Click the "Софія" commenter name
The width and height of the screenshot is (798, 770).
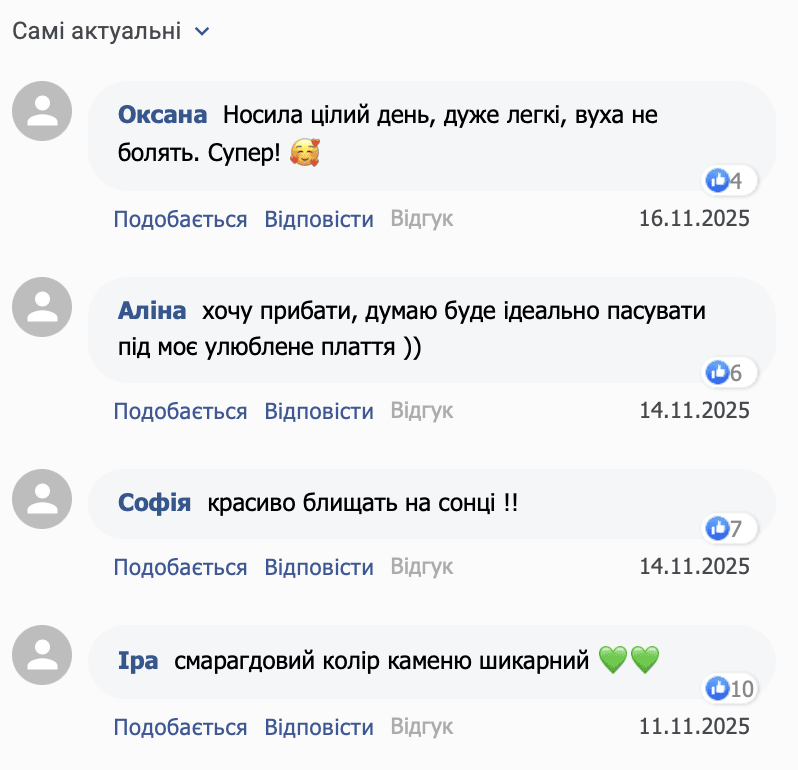pos(155,503)
